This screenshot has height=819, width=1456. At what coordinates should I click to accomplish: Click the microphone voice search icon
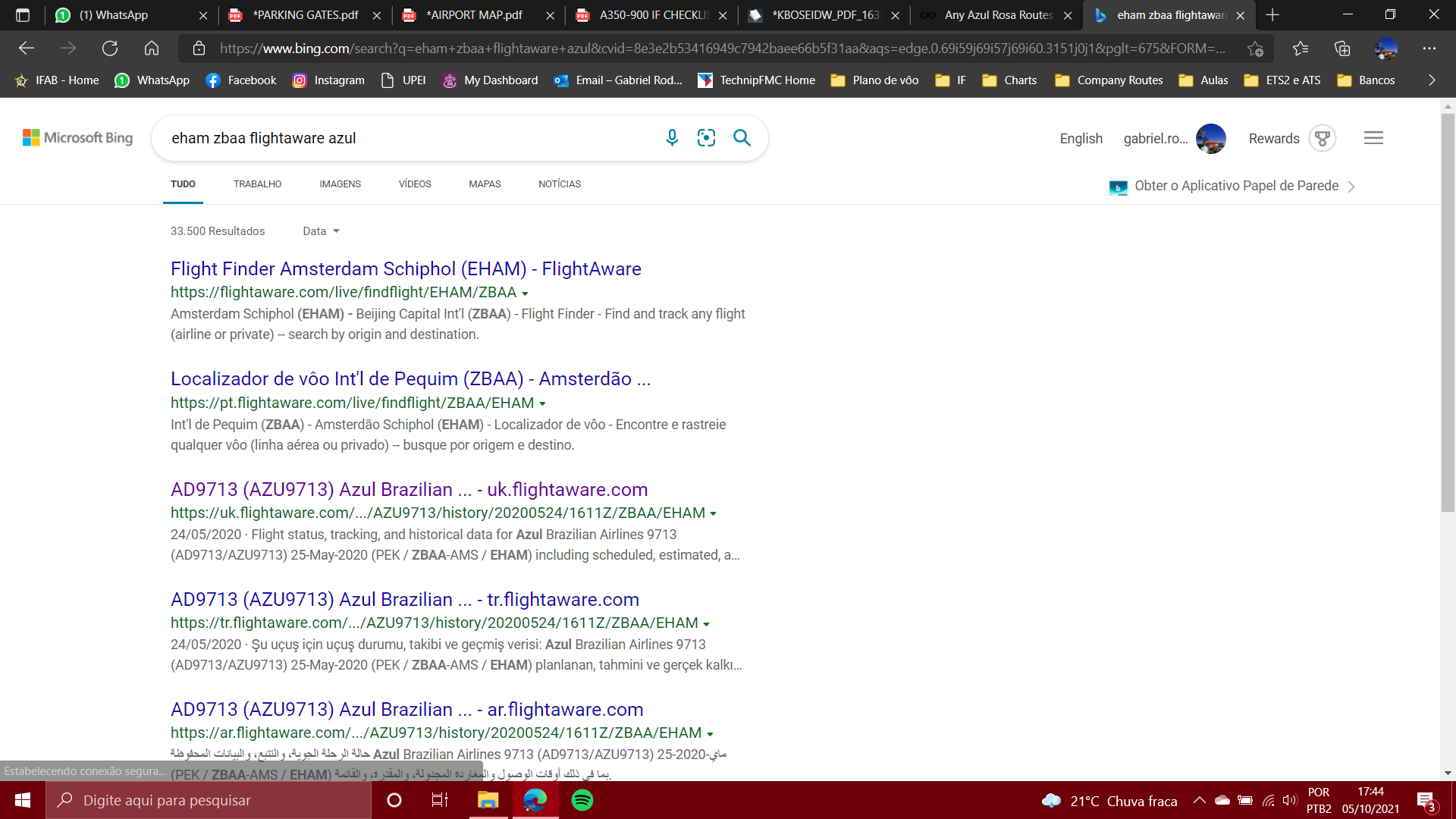tap(672, 137)
